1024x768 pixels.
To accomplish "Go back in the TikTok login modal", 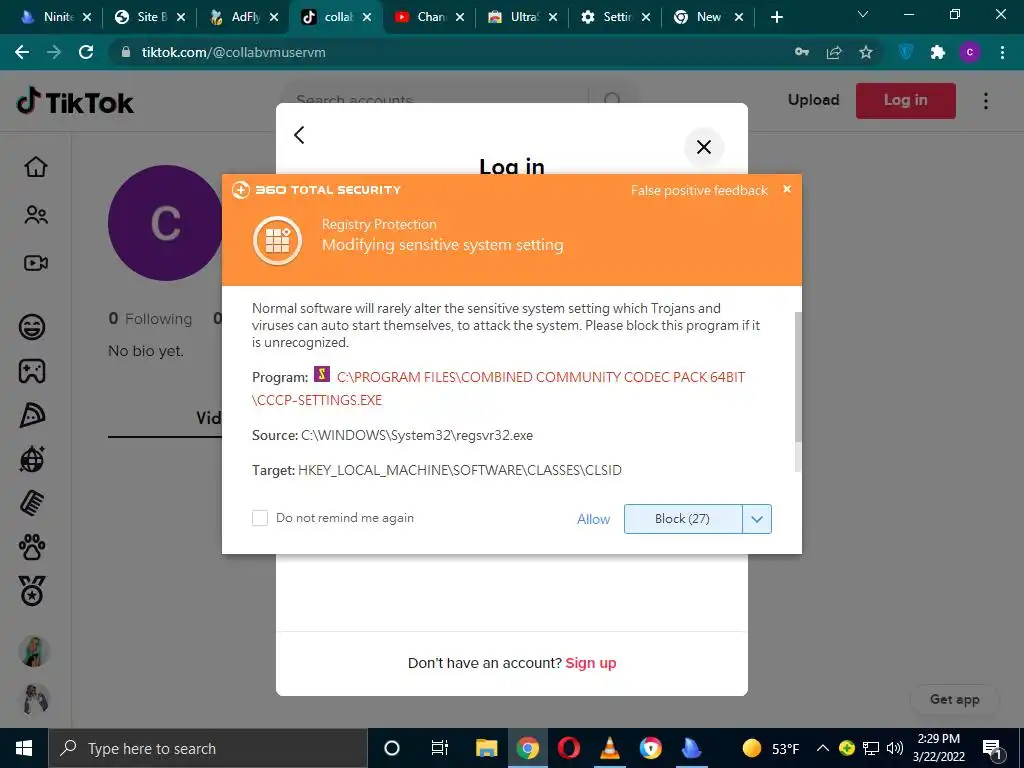I will (x=299, y=135).
